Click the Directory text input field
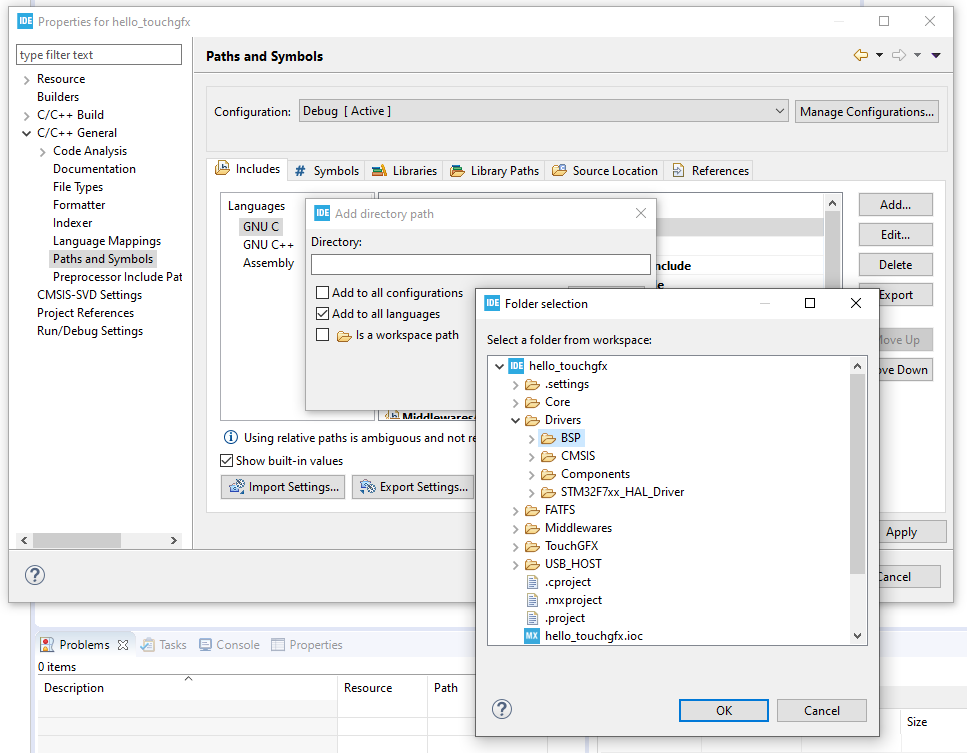Viewport: 967px width, 753px height. click(x=480, y=265)
